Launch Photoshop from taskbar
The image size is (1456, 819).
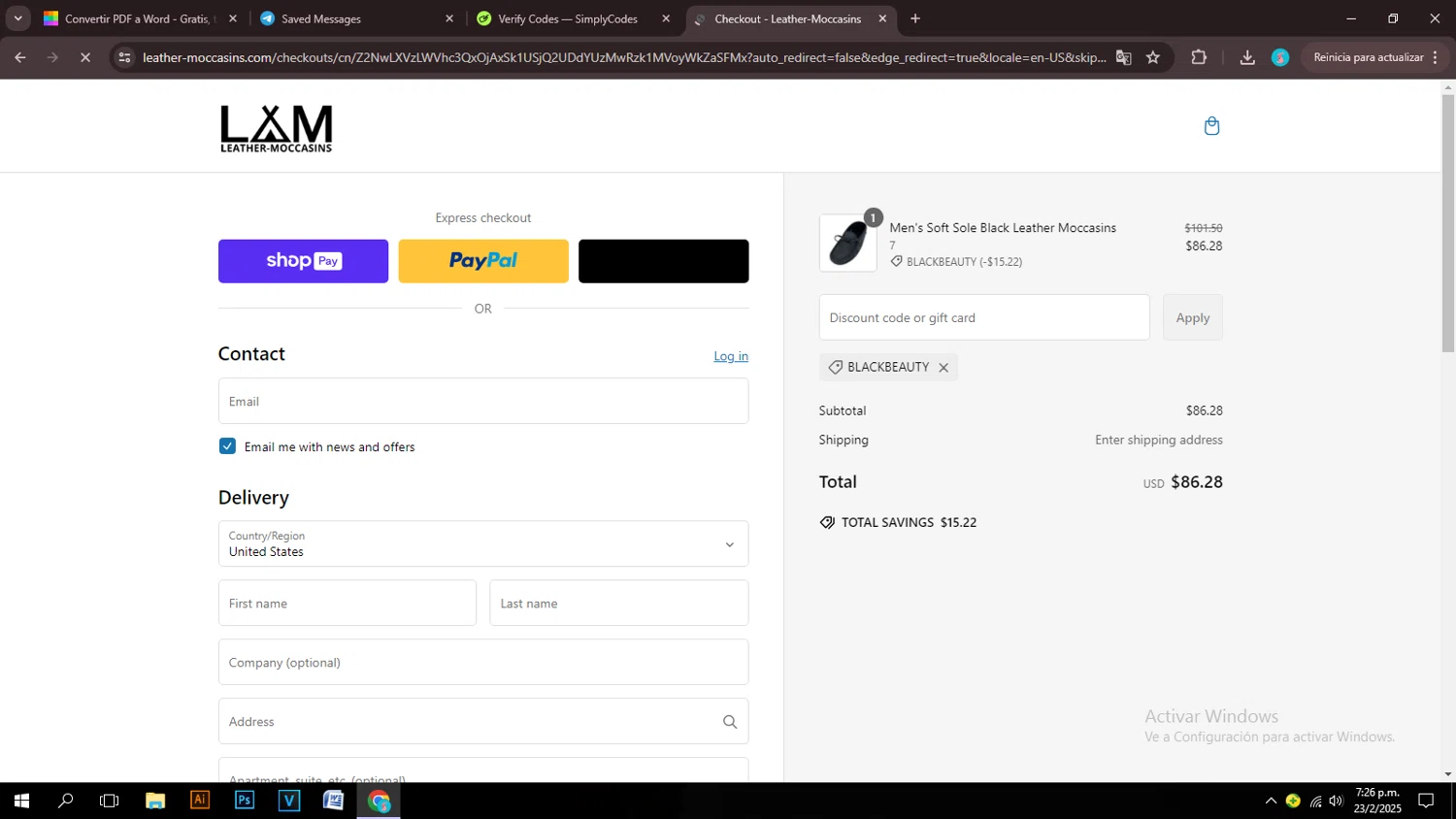pos(245,801)
